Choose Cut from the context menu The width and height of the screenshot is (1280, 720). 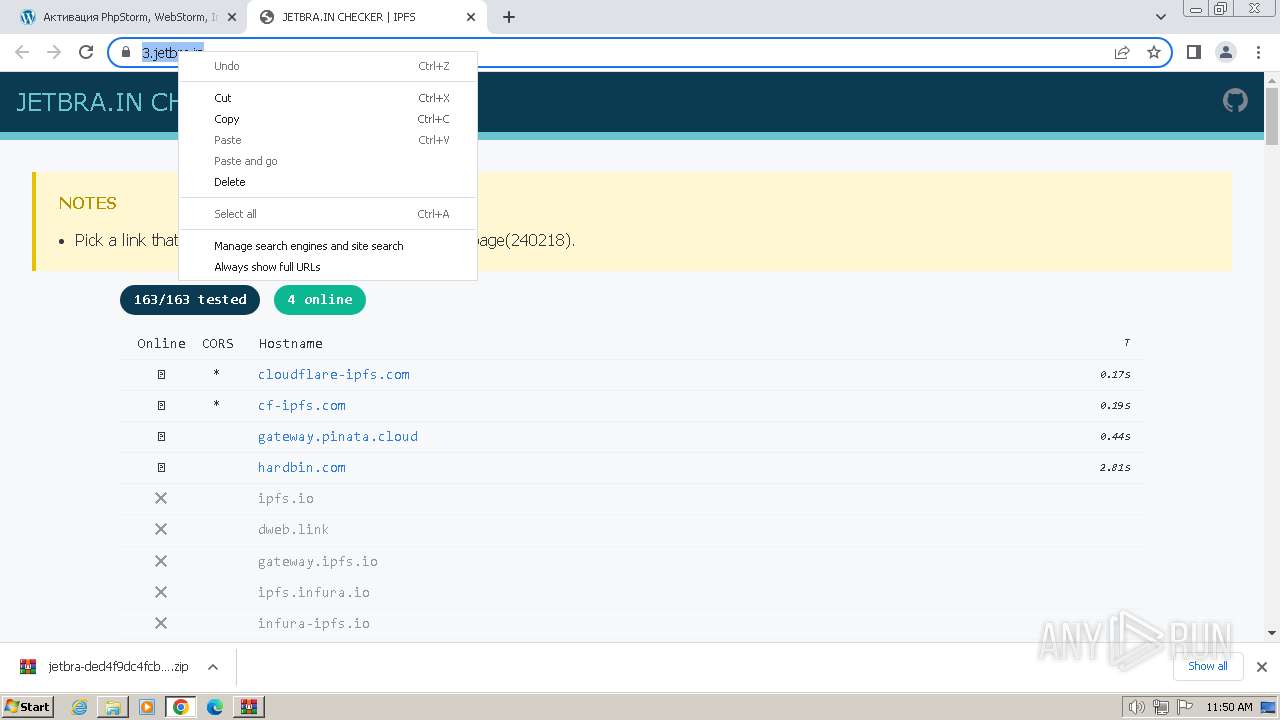point(328,98)
